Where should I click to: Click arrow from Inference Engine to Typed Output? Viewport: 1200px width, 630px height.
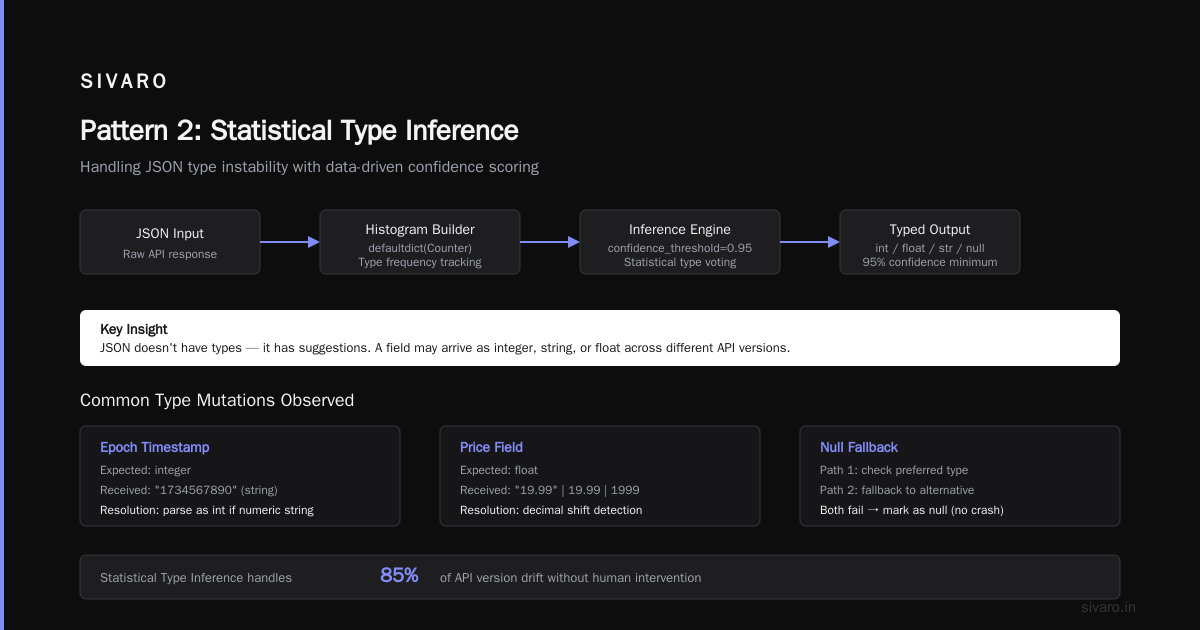tap(810, 242)
